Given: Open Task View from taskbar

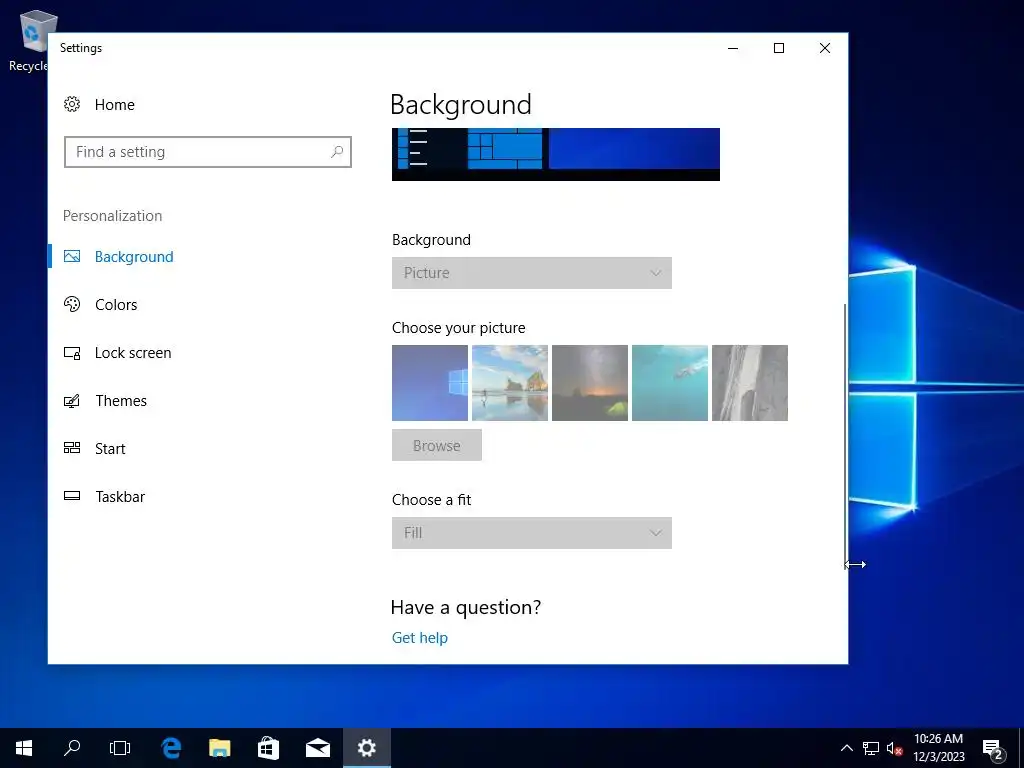Looking at the screenshot, I should pos(120,748).
